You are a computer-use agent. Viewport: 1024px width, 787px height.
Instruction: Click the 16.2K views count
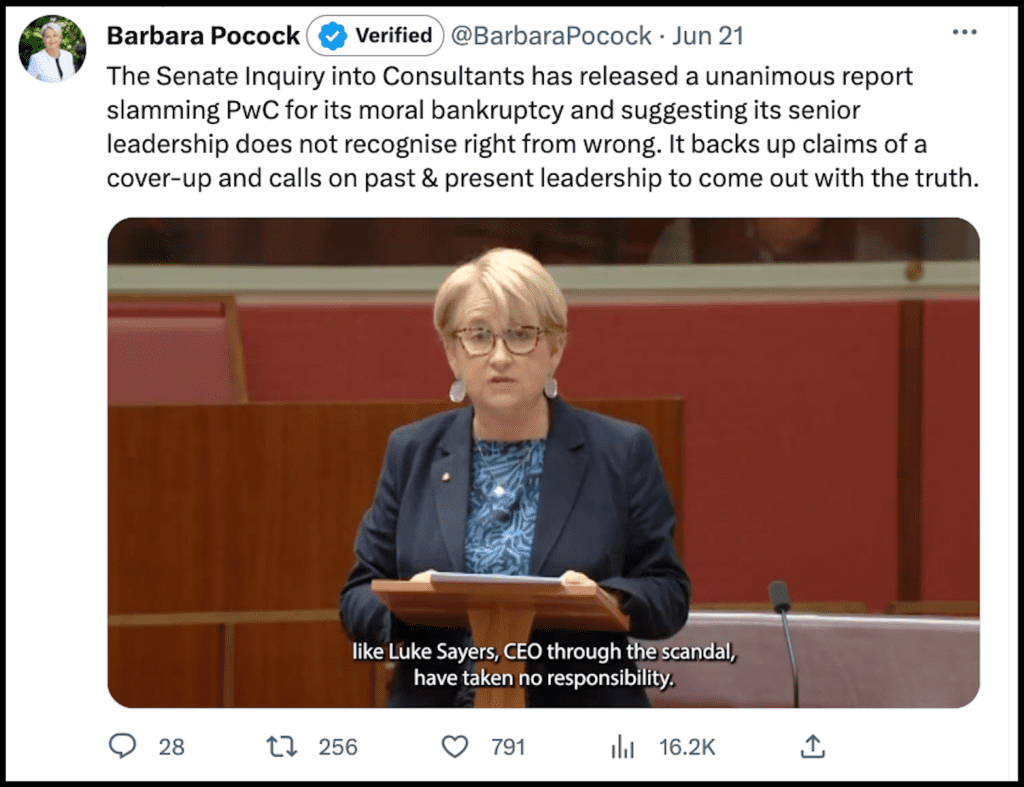click(687, 747)
